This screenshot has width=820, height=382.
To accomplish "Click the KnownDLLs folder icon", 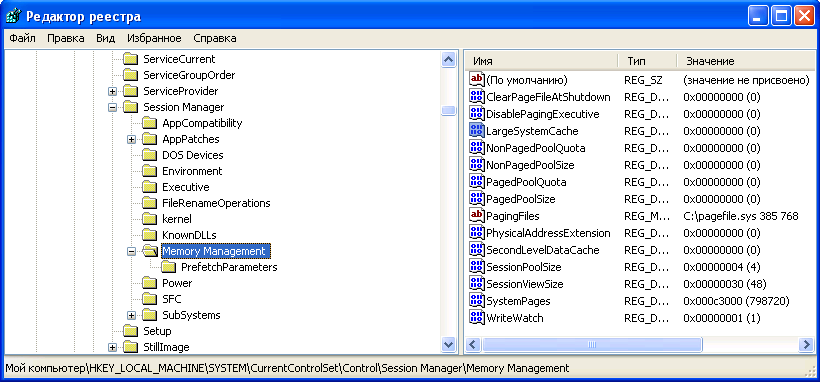I will pos(150,235).
